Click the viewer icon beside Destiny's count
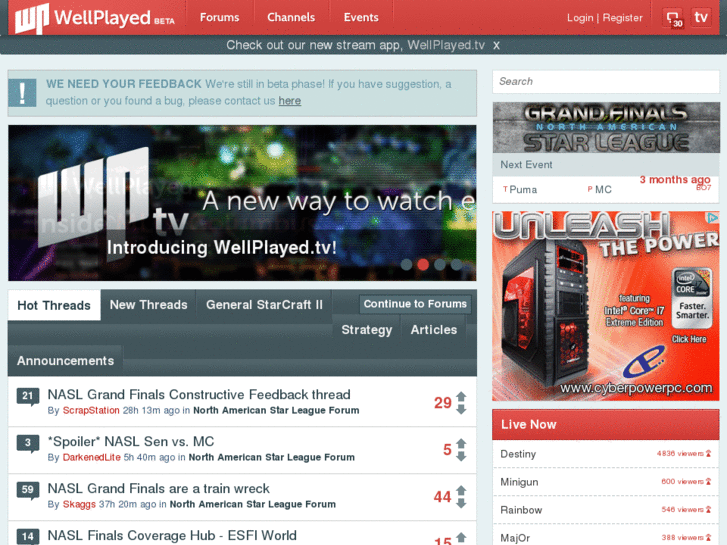The image size is (727, 545). 708,454
